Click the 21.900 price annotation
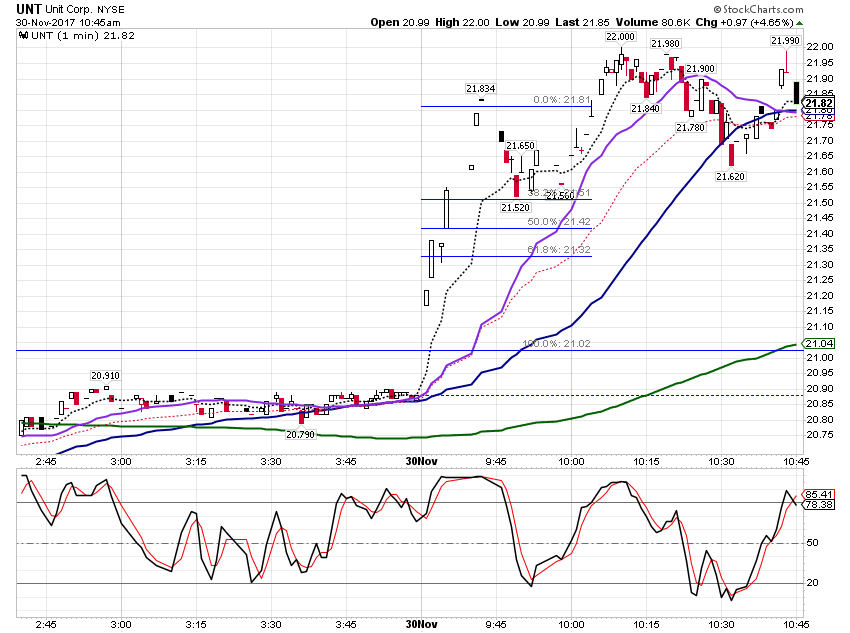Screen dimensions: 850x633 click(x=700, y=69)
